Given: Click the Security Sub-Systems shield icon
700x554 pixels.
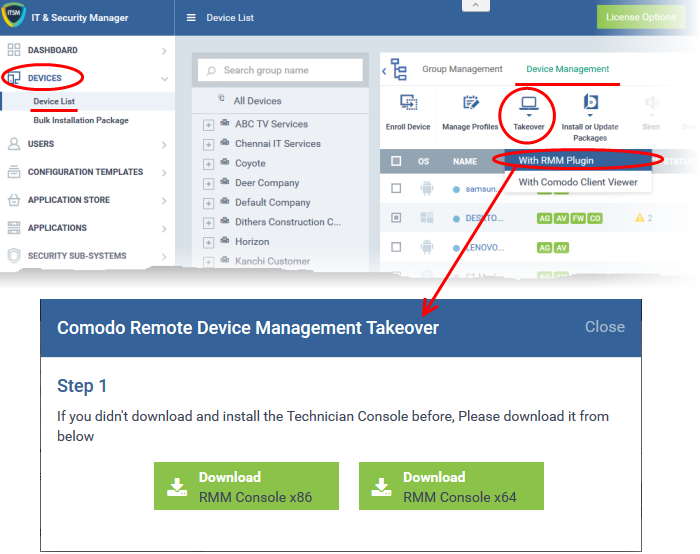Looking at the screenshot, I should pos(14,256).
